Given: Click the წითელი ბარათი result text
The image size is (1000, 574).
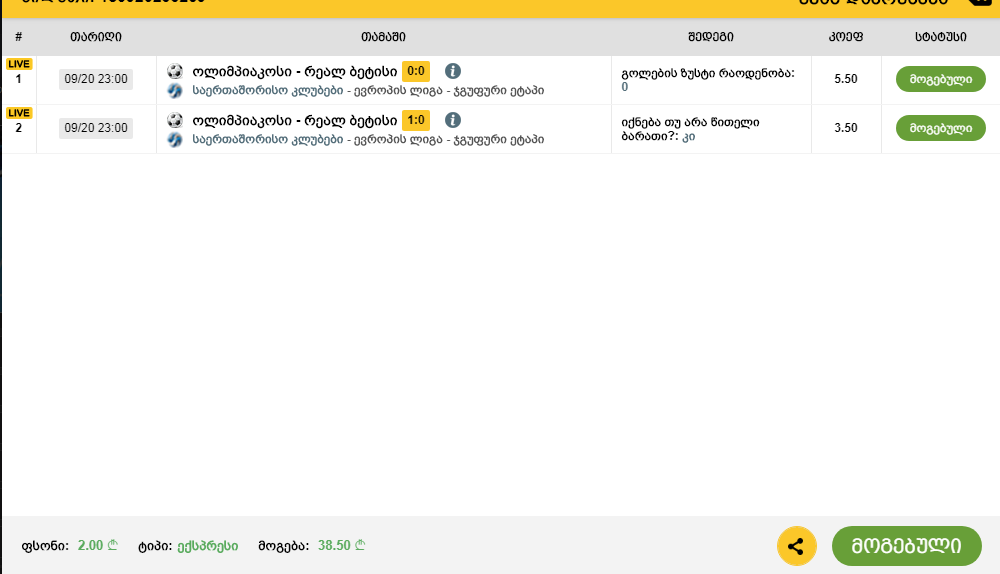Looking at the screenshot, I should [692, 129].
